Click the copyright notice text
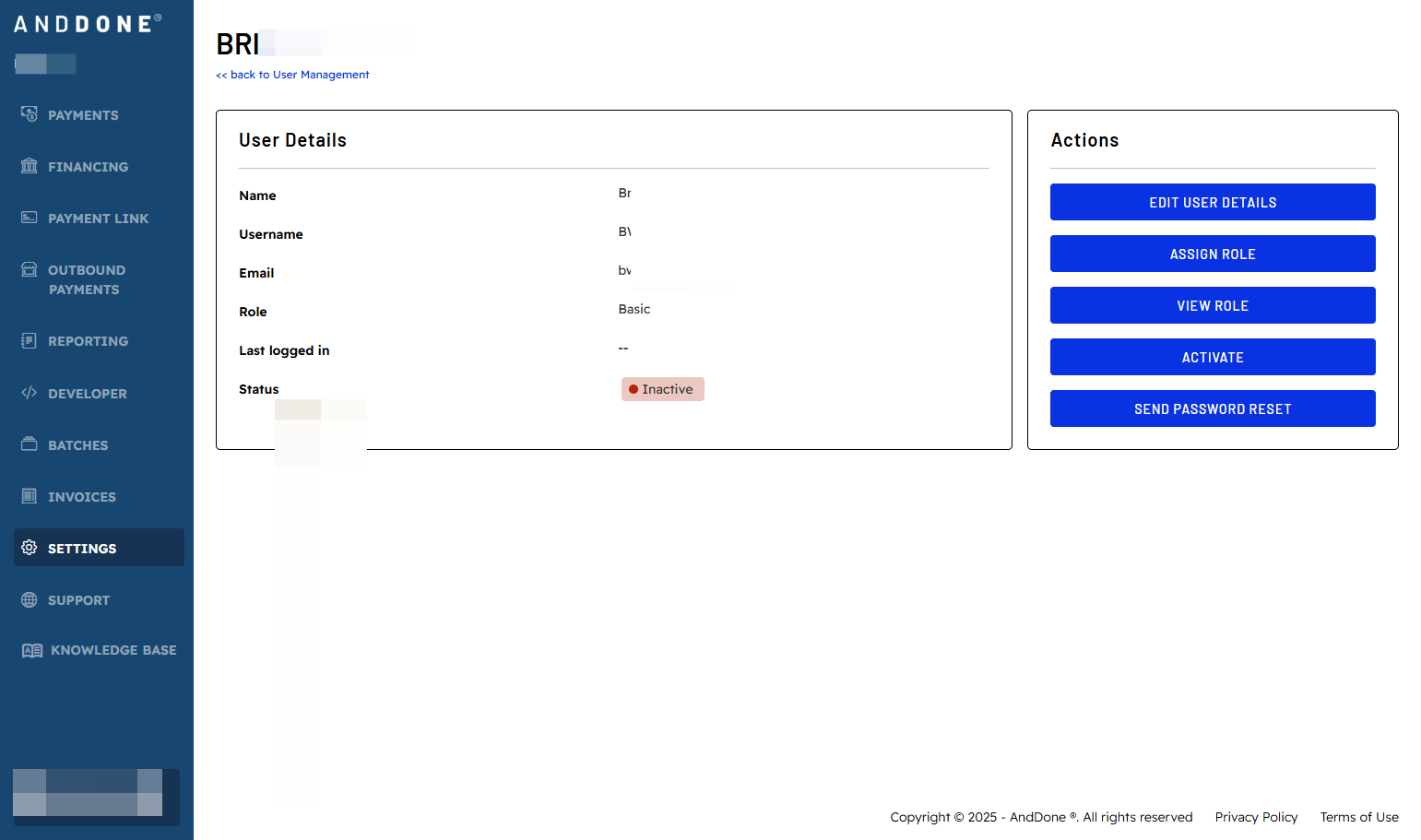This screenshot has width=1421, height=840. coord(1041,817)
